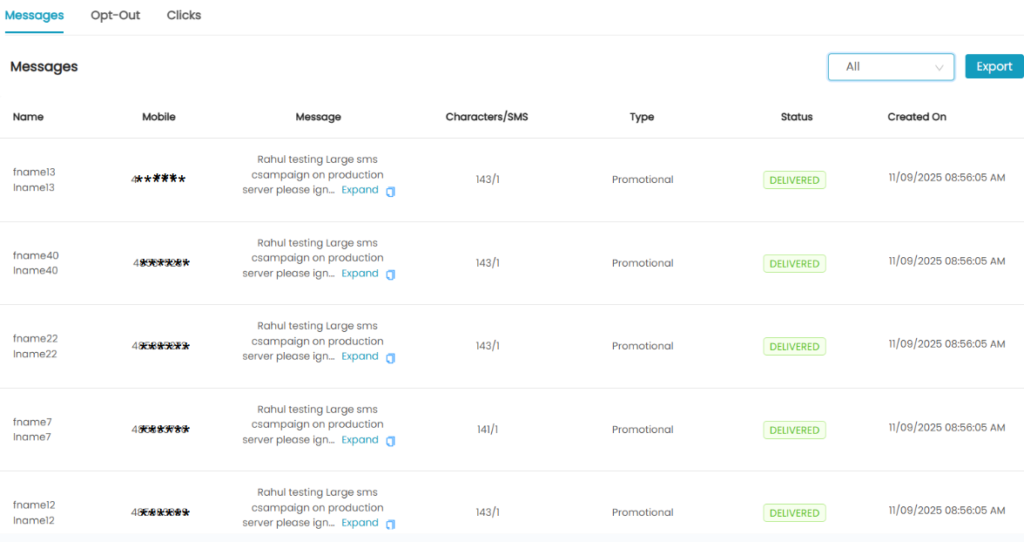
Task: Expand message text for fname13
Action: tap(360, 190)
